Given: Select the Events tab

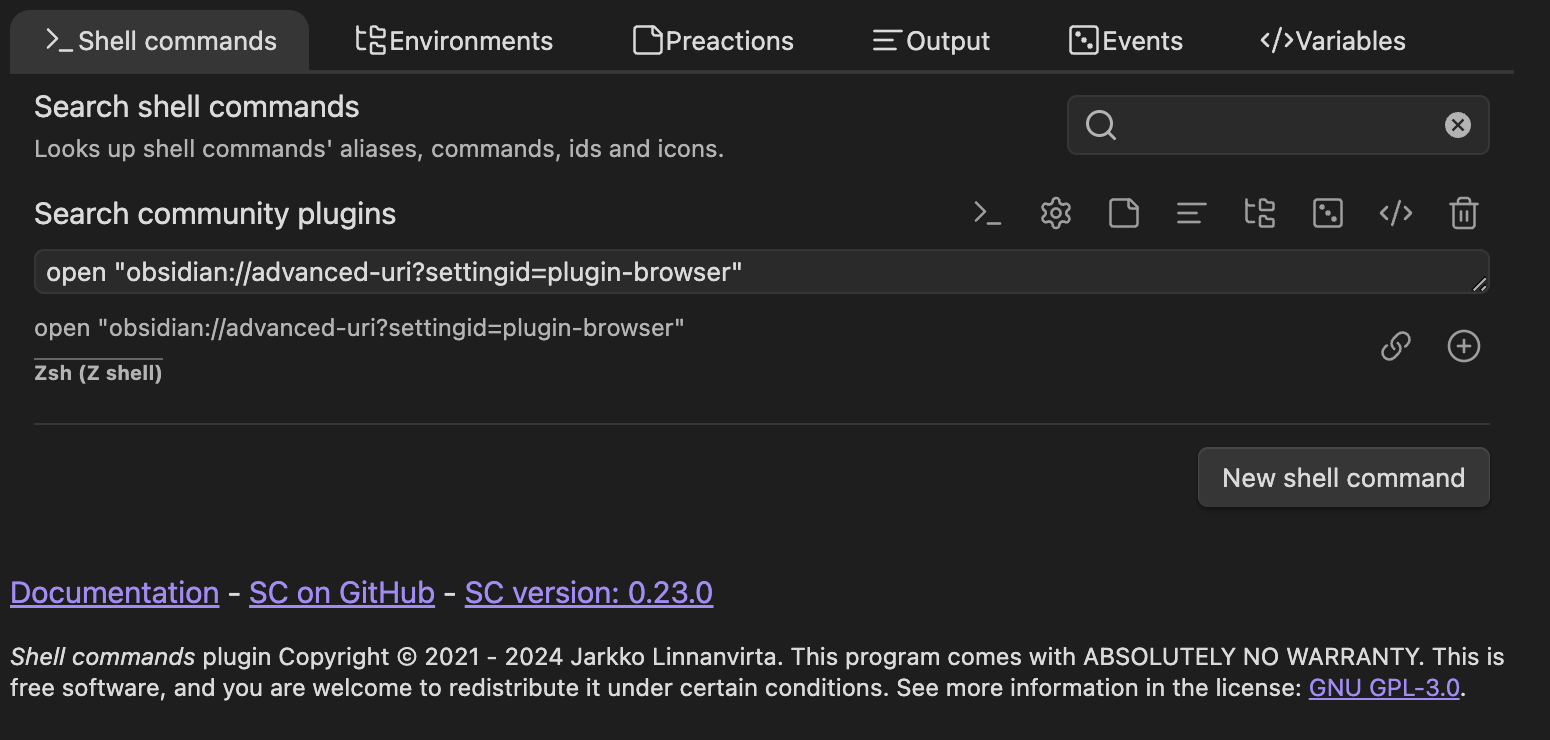Looking at the screenshot, I should click(1125, 41).
